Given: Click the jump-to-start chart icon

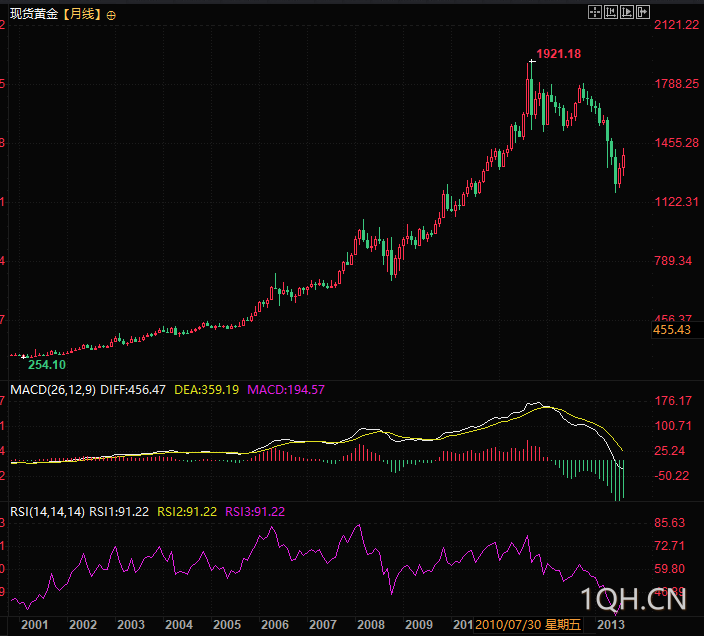Looking at the screenshot, I should [x=611, y=12].
